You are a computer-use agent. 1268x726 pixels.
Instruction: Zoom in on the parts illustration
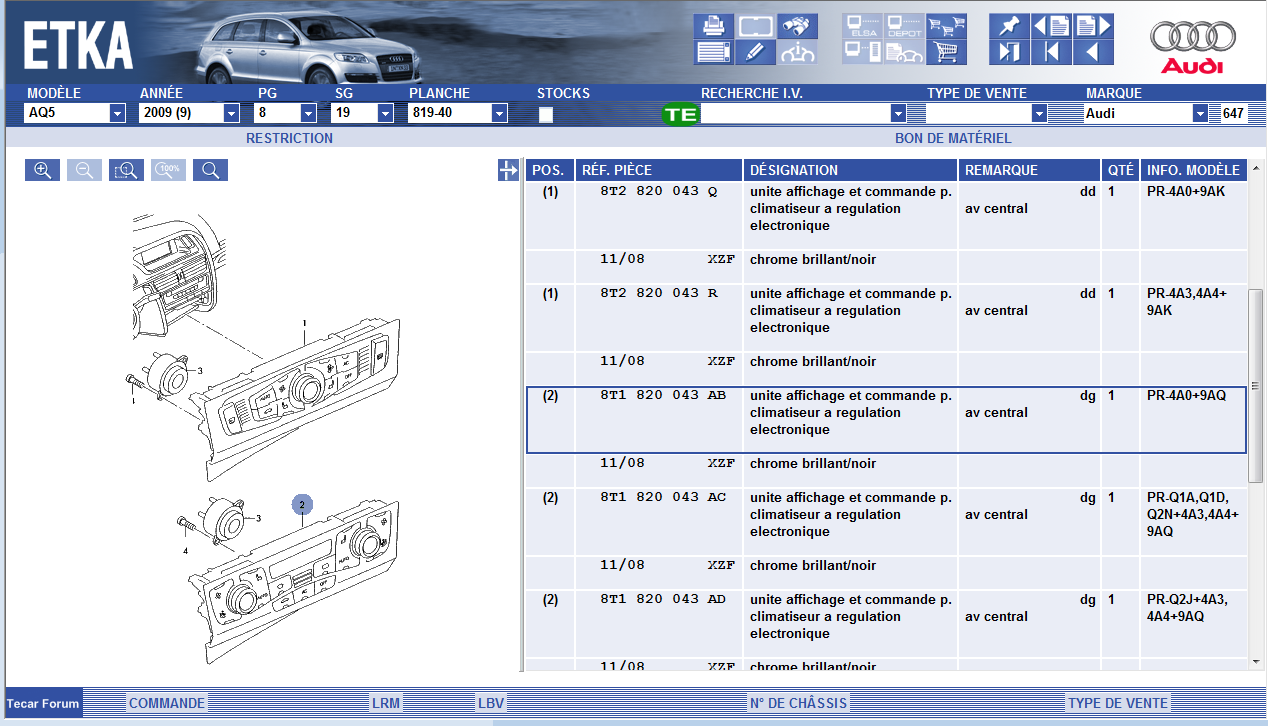pos(43,170)
